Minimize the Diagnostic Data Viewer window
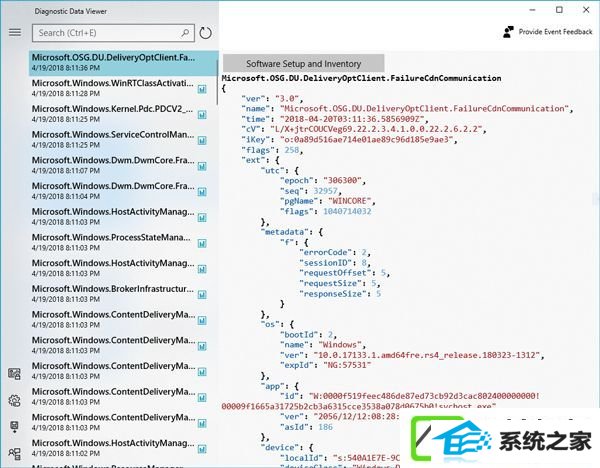 (532, 10)
